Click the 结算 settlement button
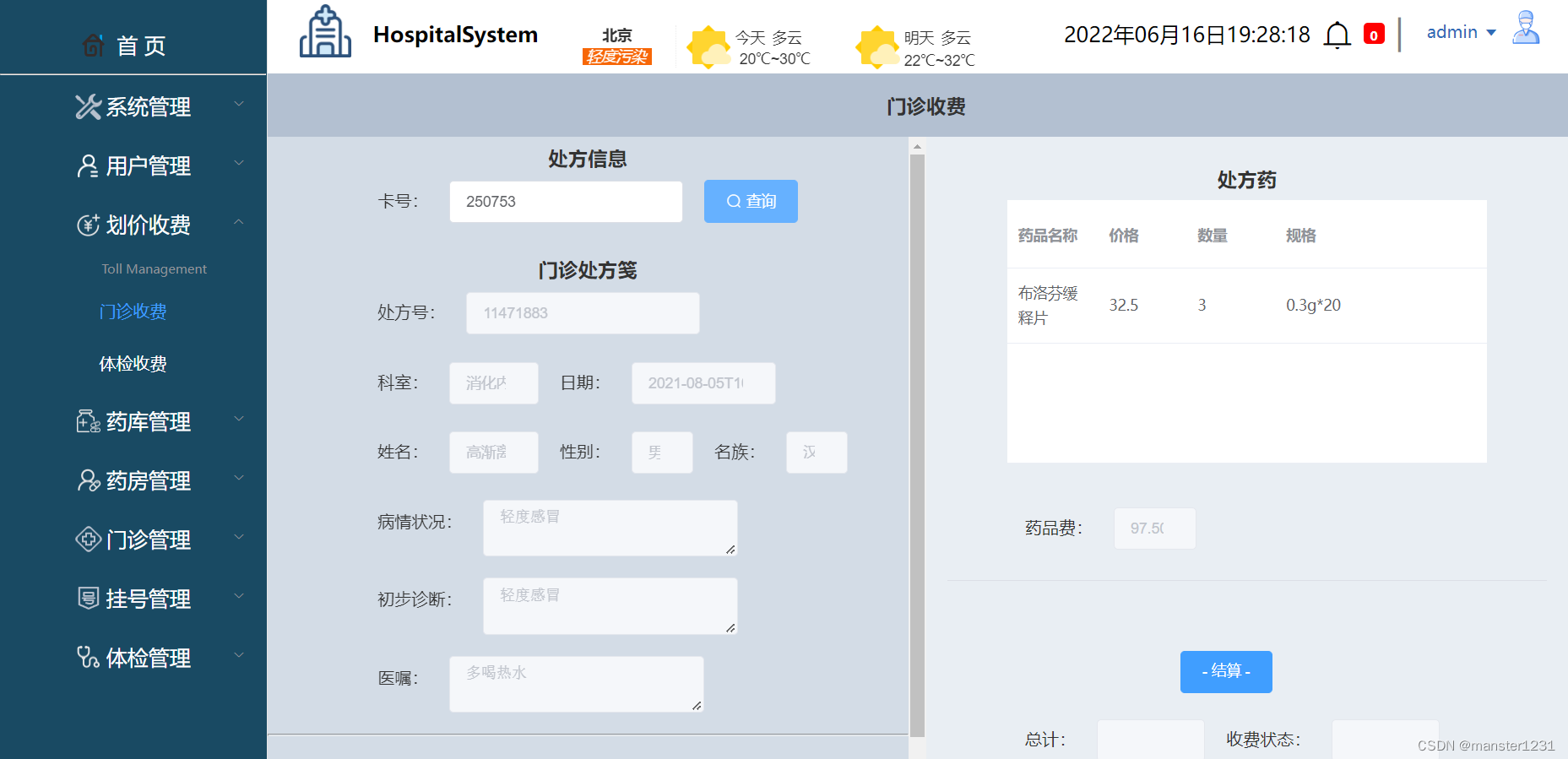Viewport: 1568px width, 759px height. (x=1226, y=671)
